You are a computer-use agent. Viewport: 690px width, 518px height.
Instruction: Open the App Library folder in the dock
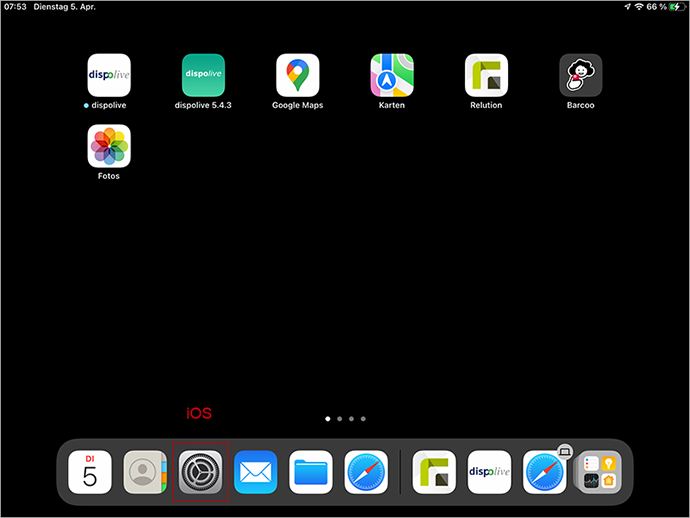point(599,472)
